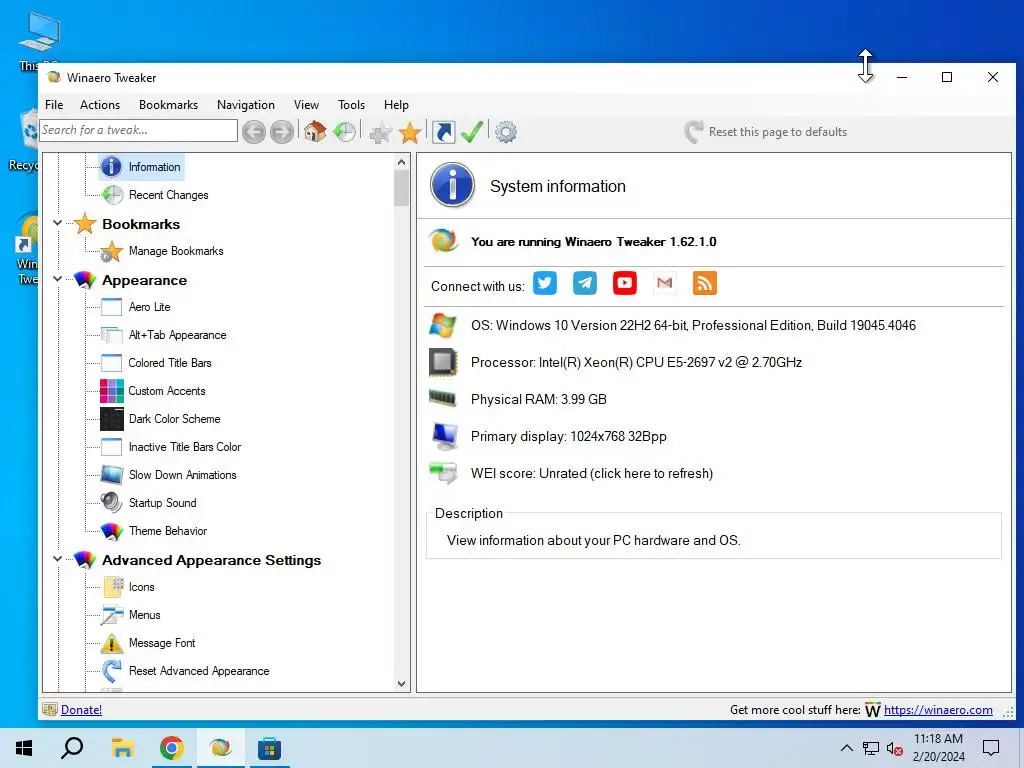Click the Search for a tweak field
This screenshot has height=768, width=1024.
tap(138, 130)
